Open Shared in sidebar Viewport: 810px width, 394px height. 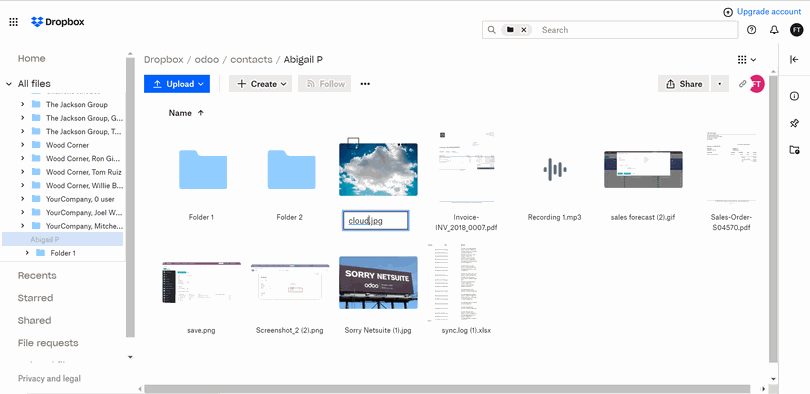coord(35,320)
